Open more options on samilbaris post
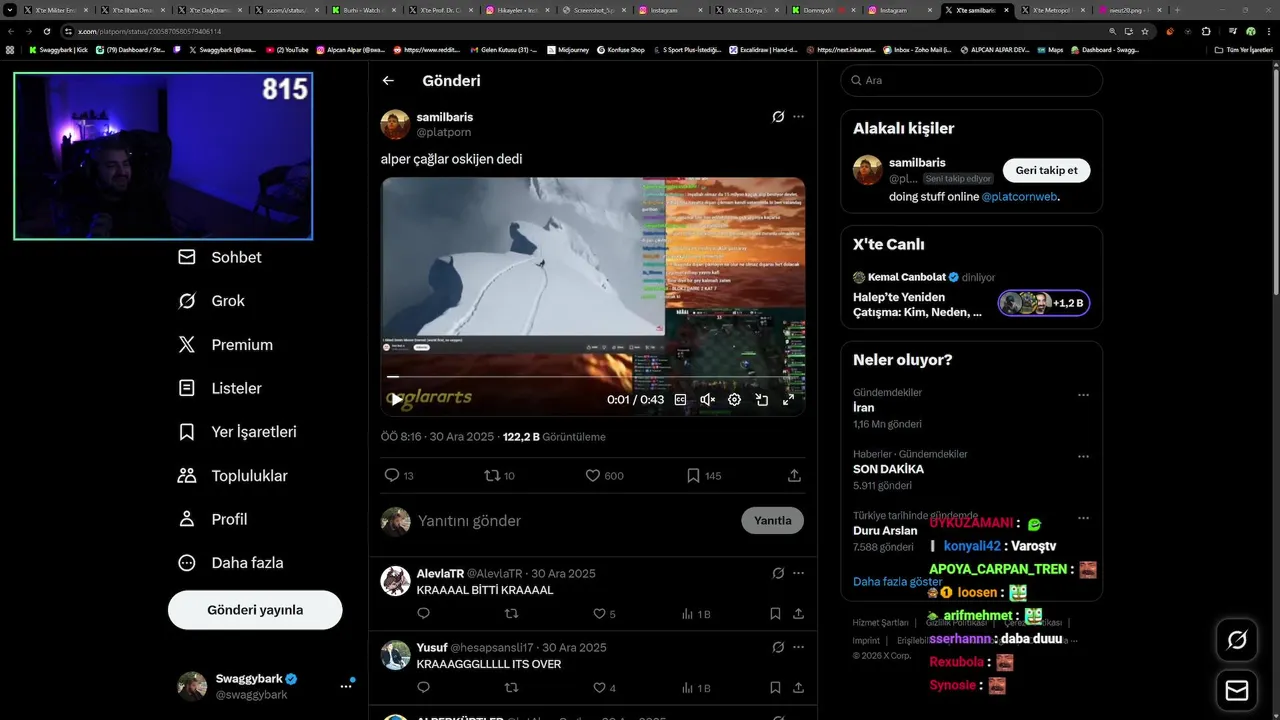This screenshot has width=1280, height=720. [x=798, y=117]
